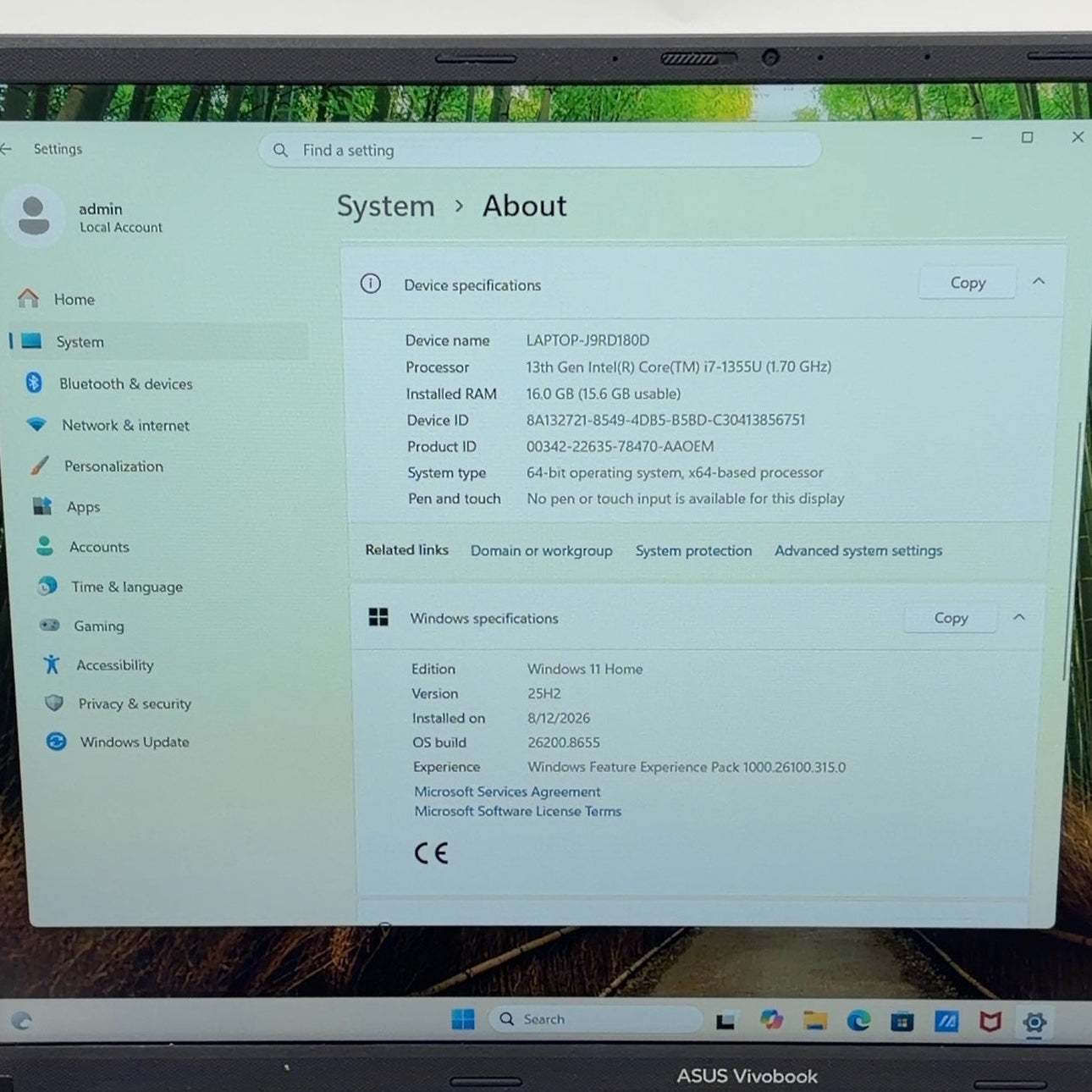Open Personalization via its paintbrush icon
Image resolution: width=1092 pixels, height=1092 pixels.
[x=40, y=465]
